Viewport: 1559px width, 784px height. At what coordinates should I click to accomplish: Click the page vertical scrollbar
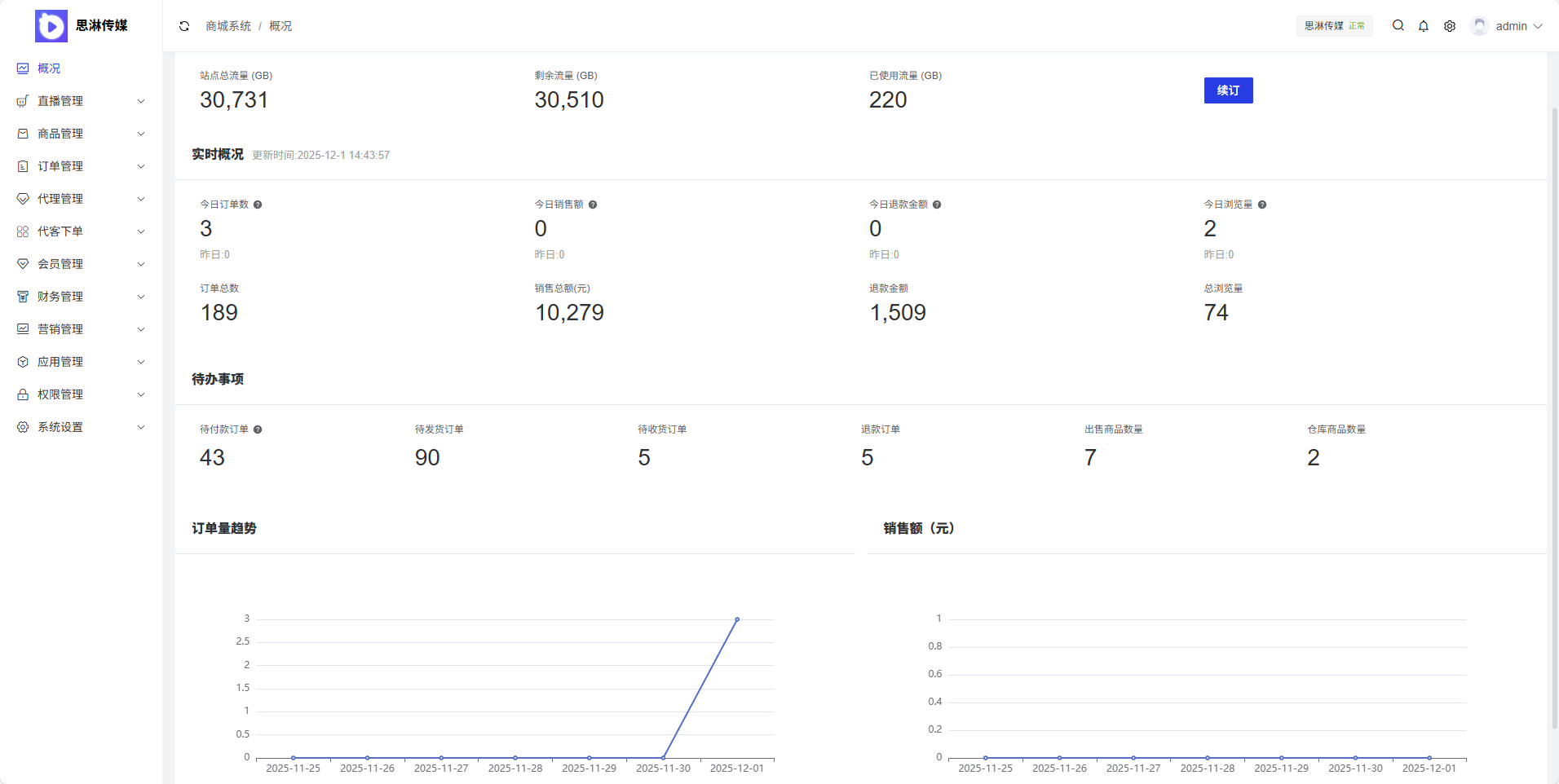tap(1554, 407)
